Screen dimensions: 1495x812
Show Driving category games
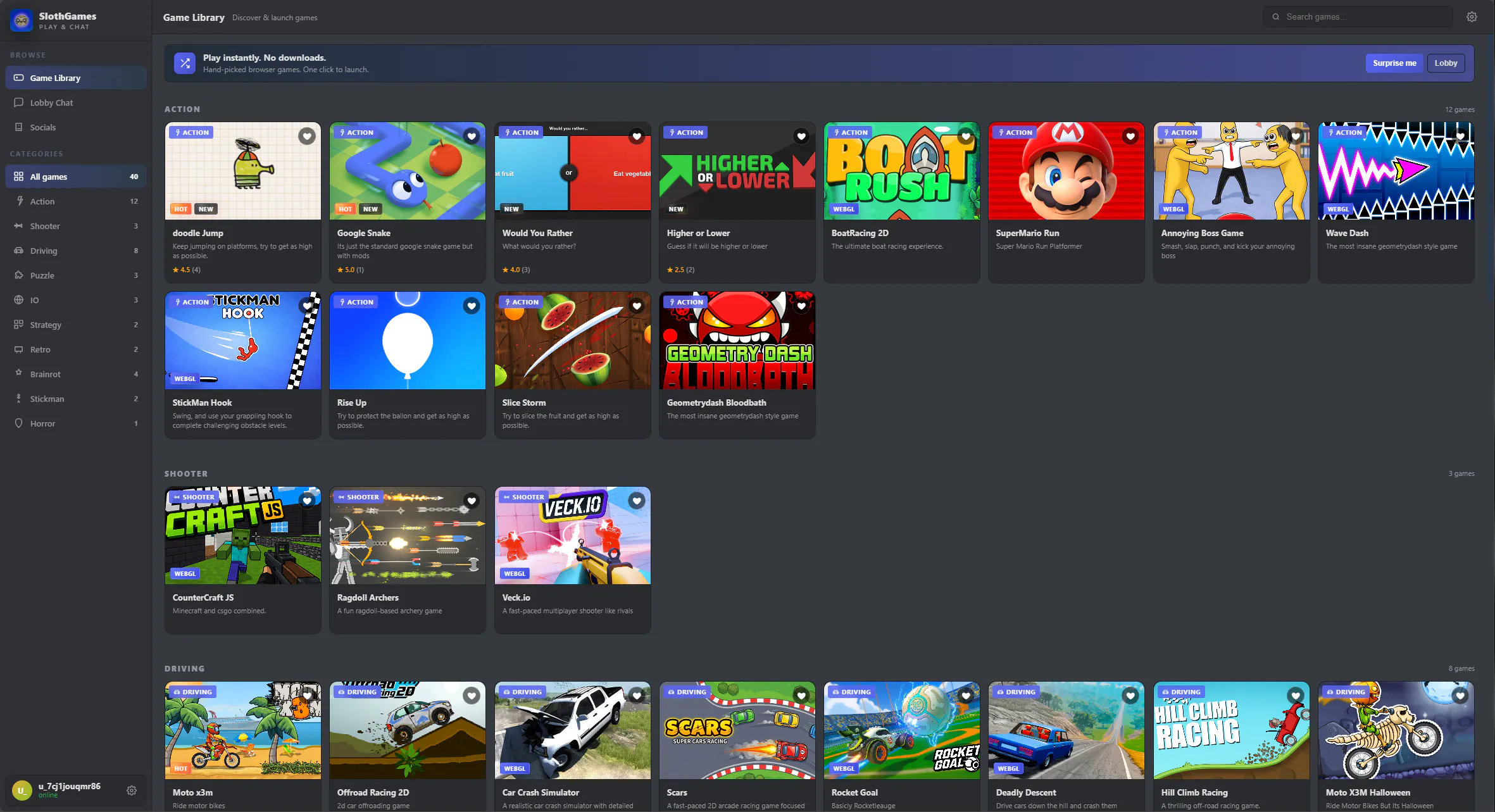click(76, 251)
